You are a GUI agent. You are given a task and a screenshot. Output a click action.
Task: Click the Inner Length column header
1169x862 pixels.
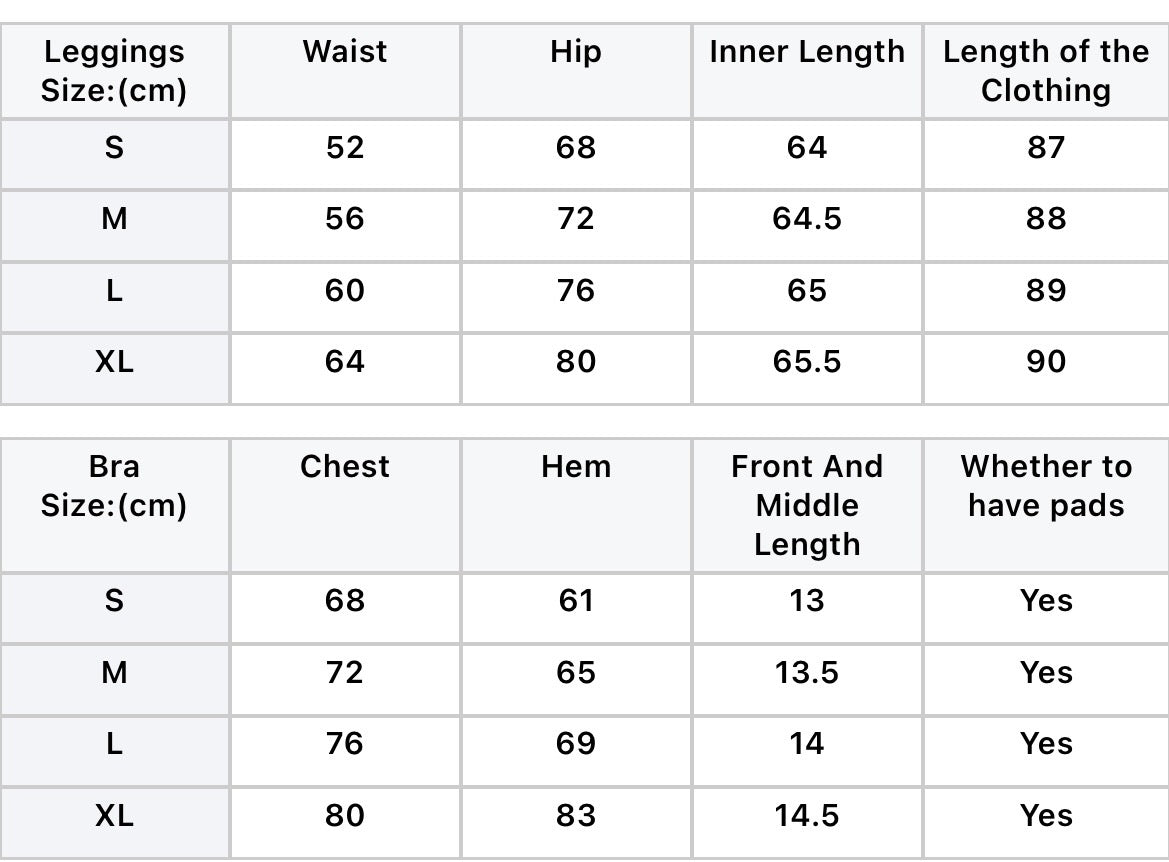point(807,52)
